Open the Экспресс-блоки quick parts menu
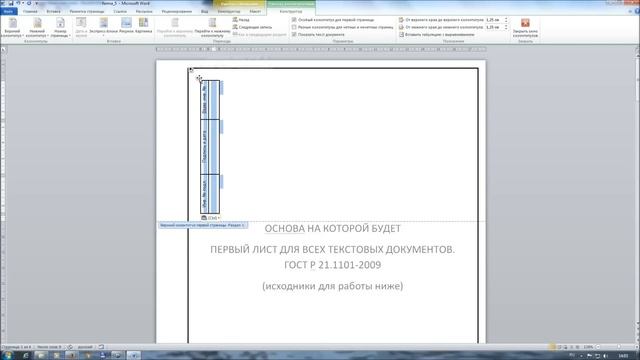The image size is (640, 360). pyautogui.click(x=103, y=27)
